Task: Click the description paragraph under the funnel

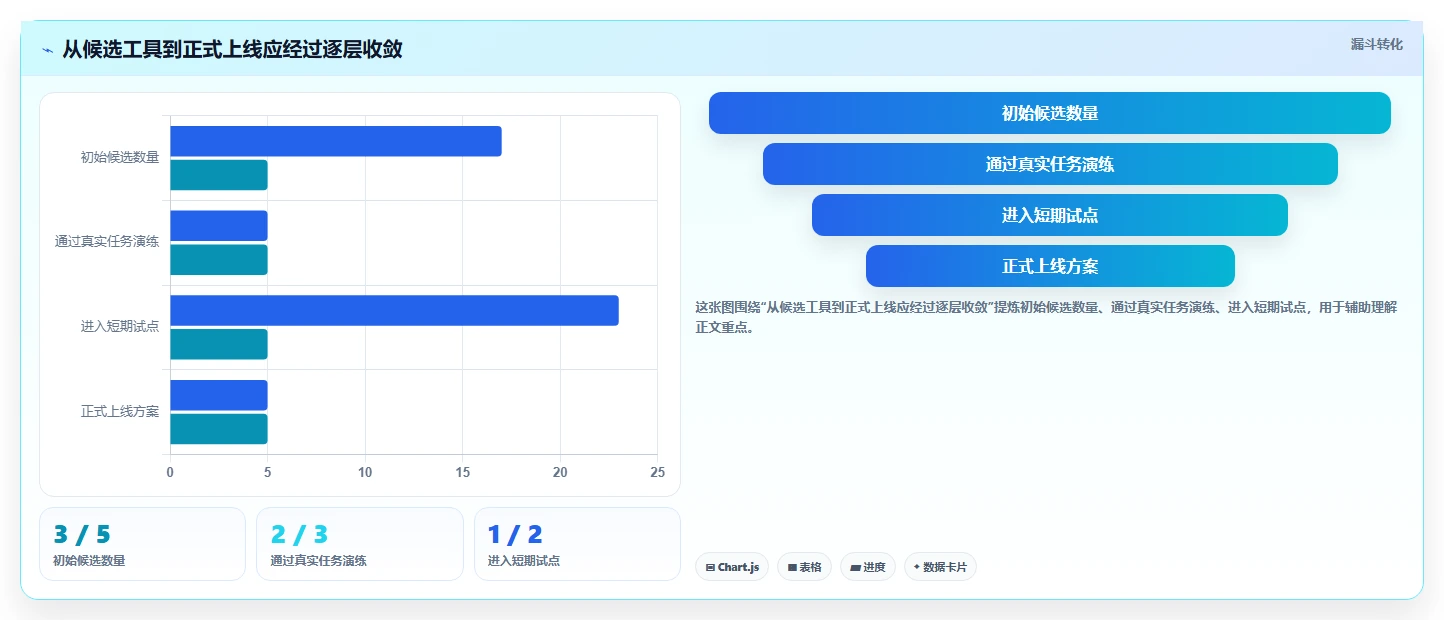Action: [x=1045, y=317]
